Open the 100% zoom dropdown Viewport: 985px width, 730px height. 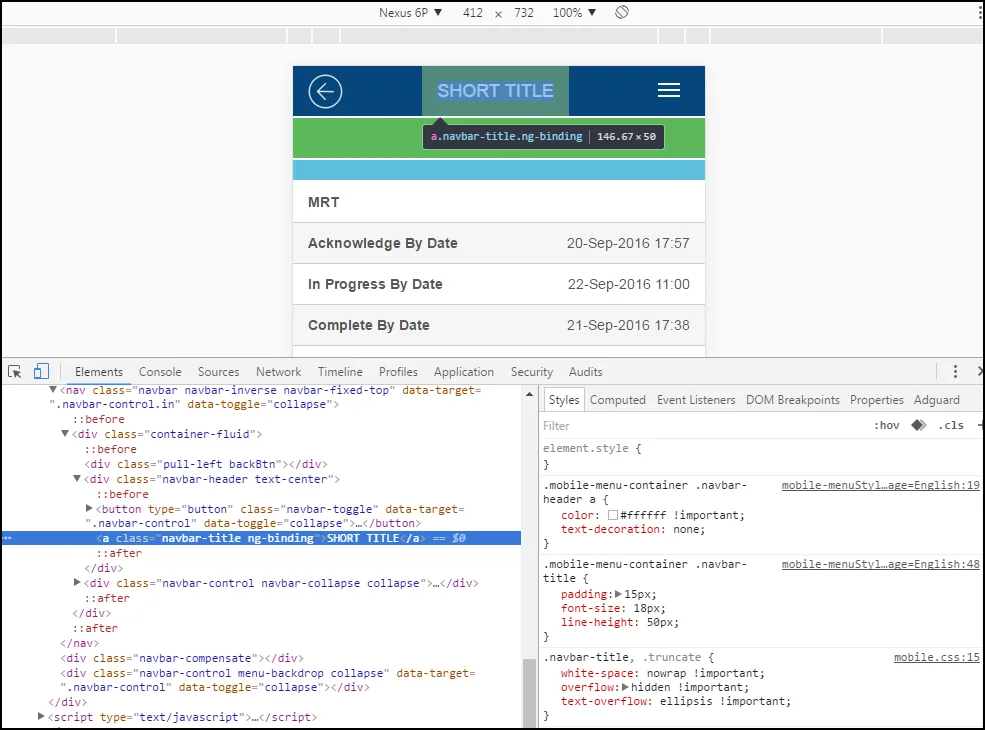point(574,13)
